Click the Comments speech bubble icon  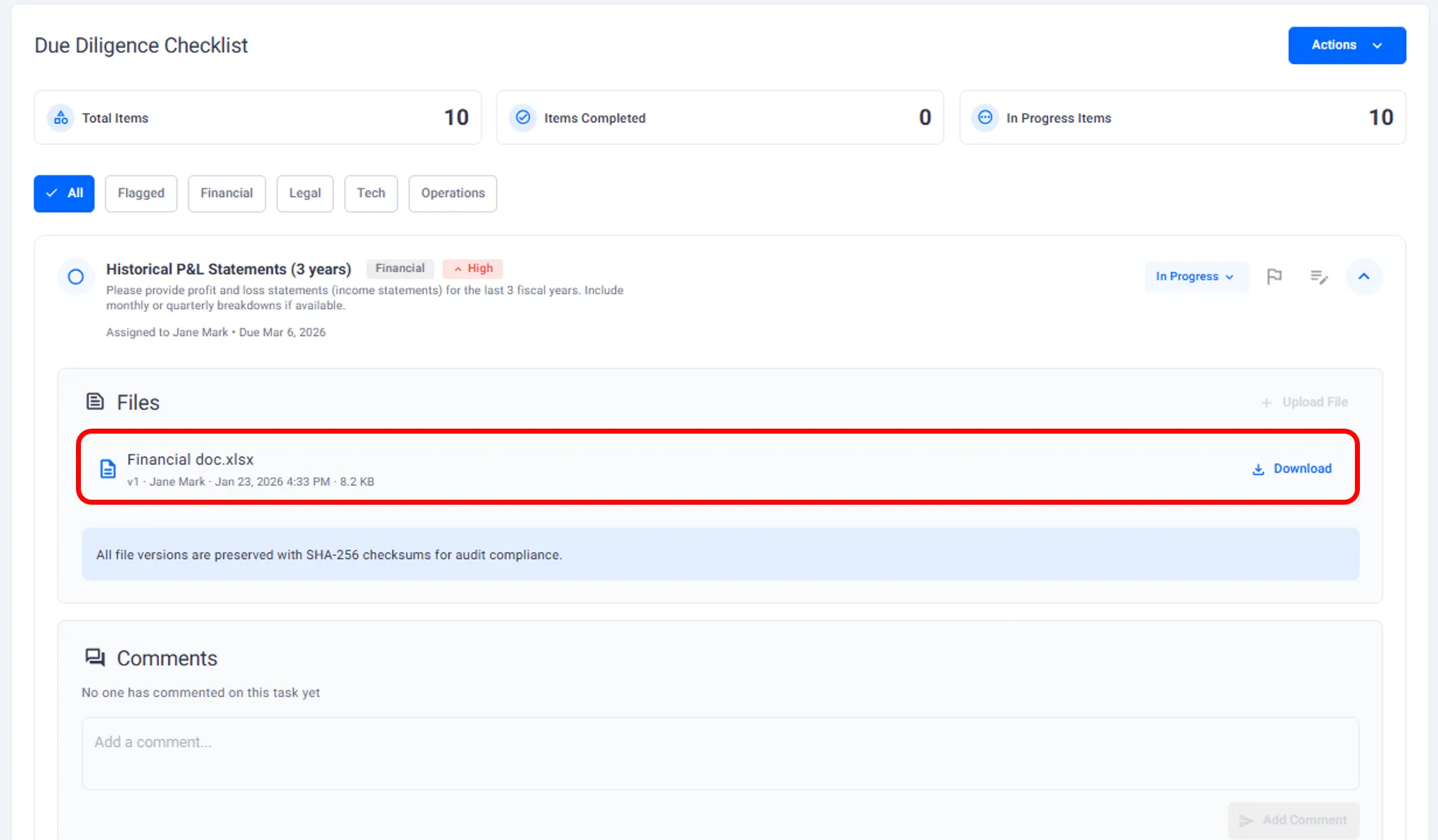point(95,657)
